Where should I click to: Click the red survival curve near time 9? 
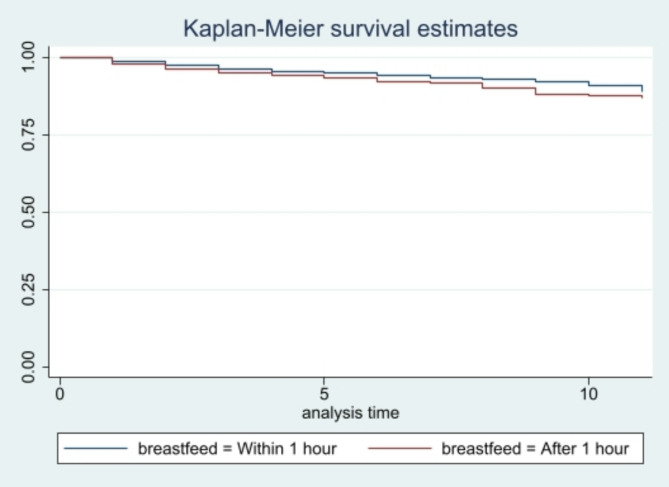pyautogui.click(x=535, y=91)
